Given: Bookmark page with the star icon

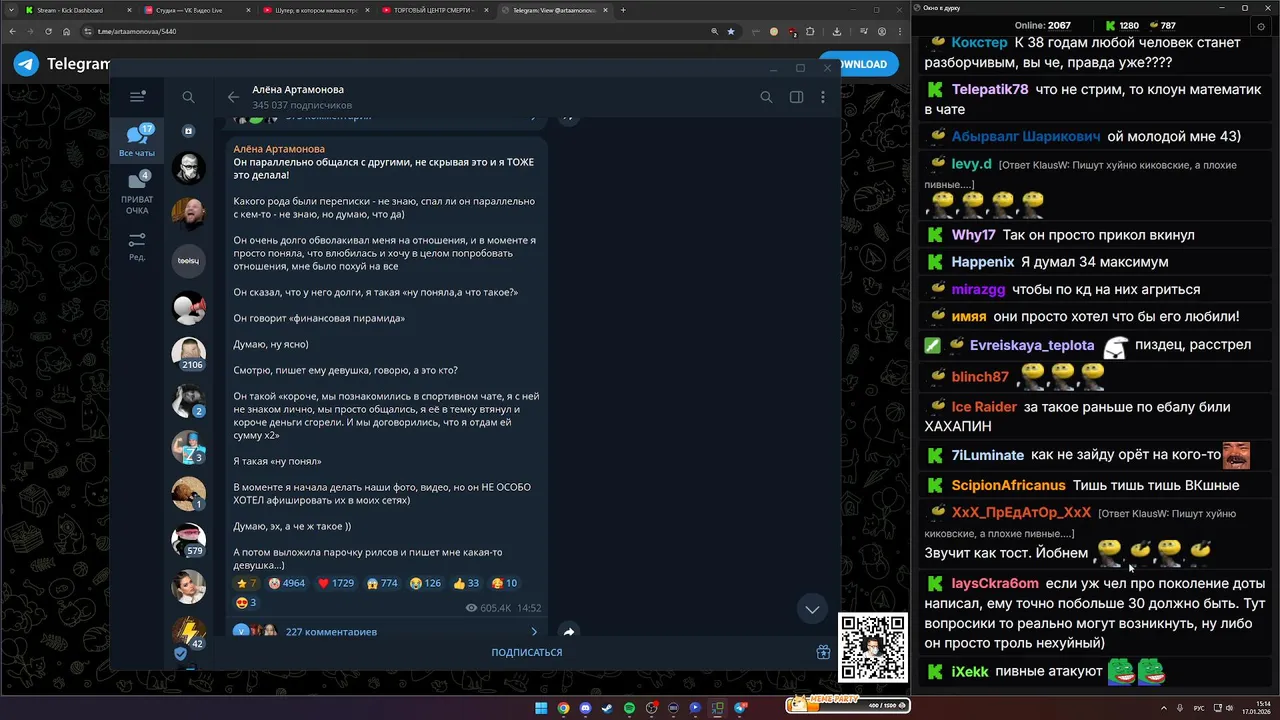Looking at the screenshot, I should point(730,31).
